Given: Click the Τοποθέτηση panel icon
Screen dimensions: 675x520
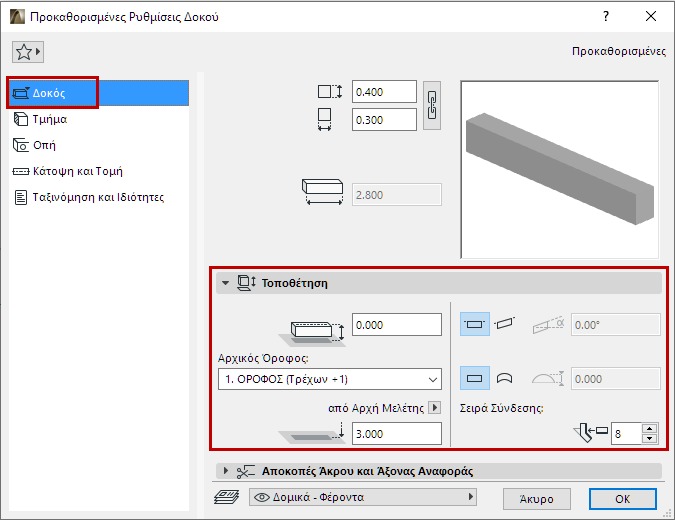Looking at the screenshot, I should click(246, 283).
